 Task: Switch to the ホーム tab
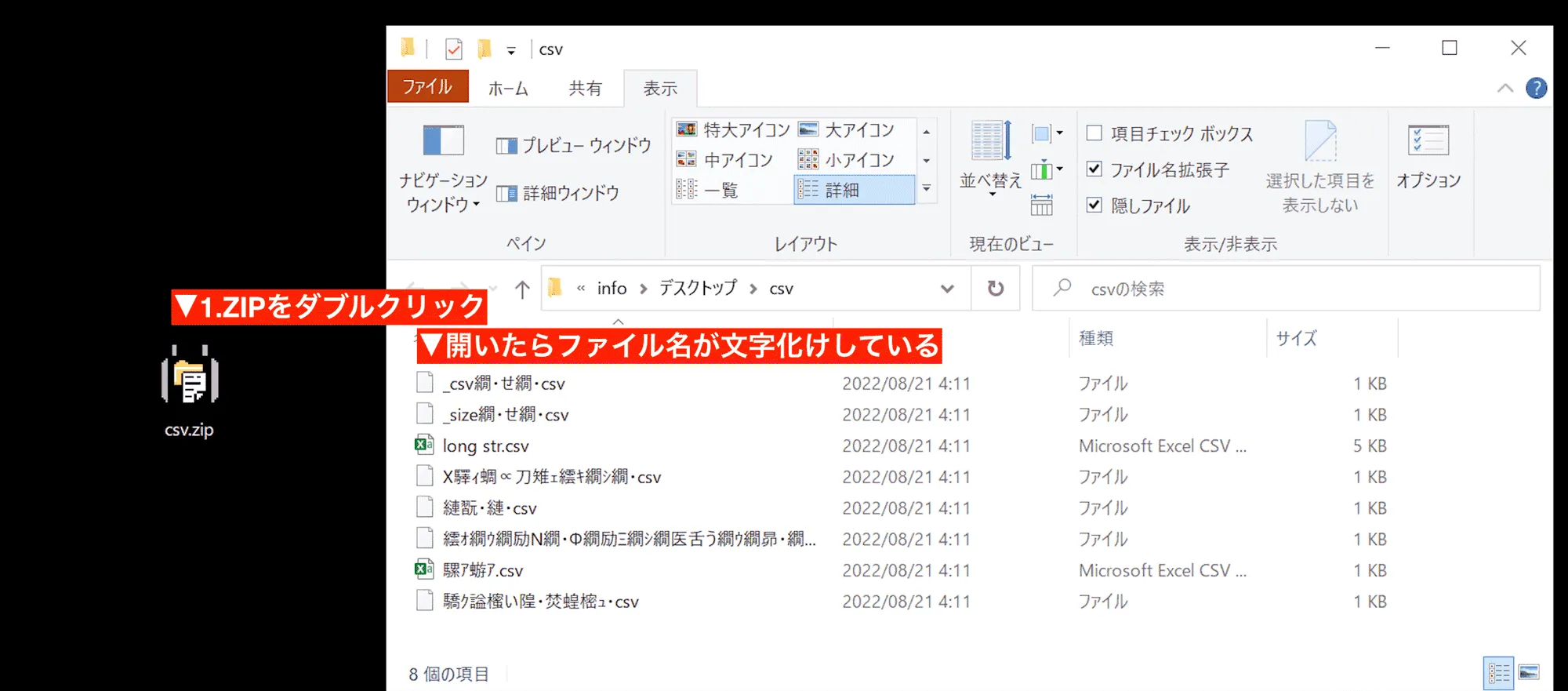(x=508, y=89)
